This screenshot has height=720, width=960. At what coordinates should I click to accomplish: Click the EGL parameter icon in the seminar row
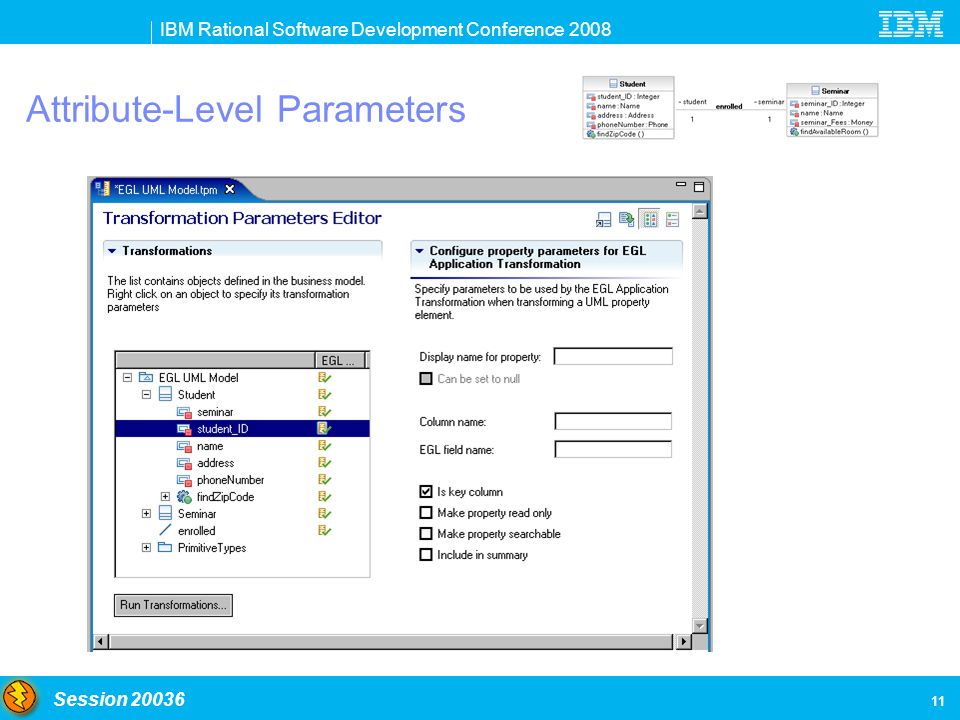point(324,412)
